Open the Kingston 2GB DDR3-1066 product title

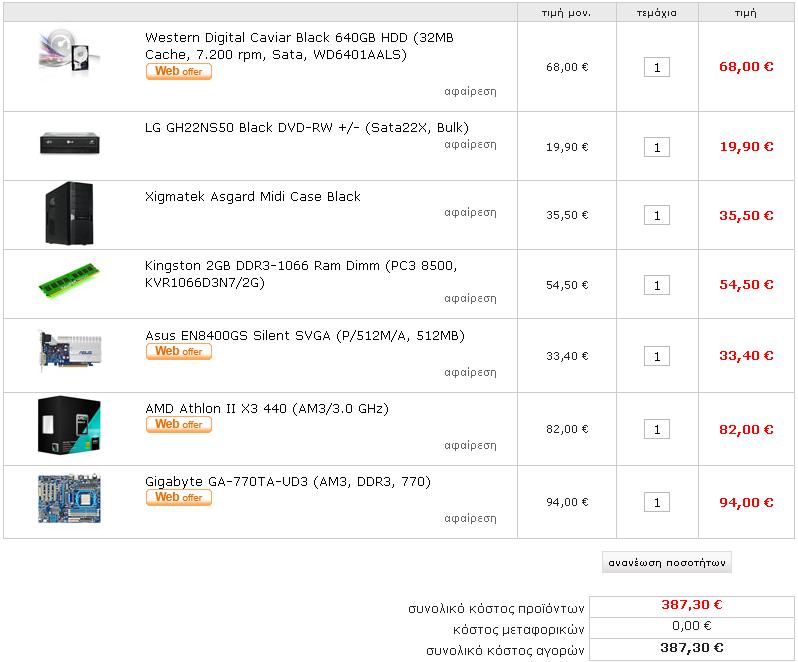point(301,274)
